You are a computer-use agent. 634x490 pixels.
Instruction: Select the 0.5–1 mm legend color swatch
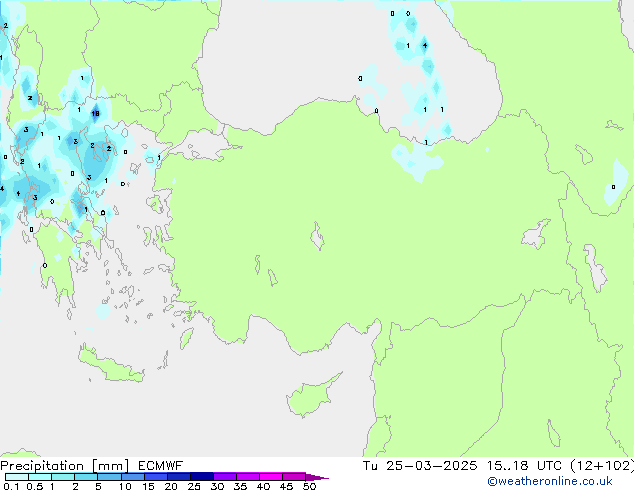(40, 477)
